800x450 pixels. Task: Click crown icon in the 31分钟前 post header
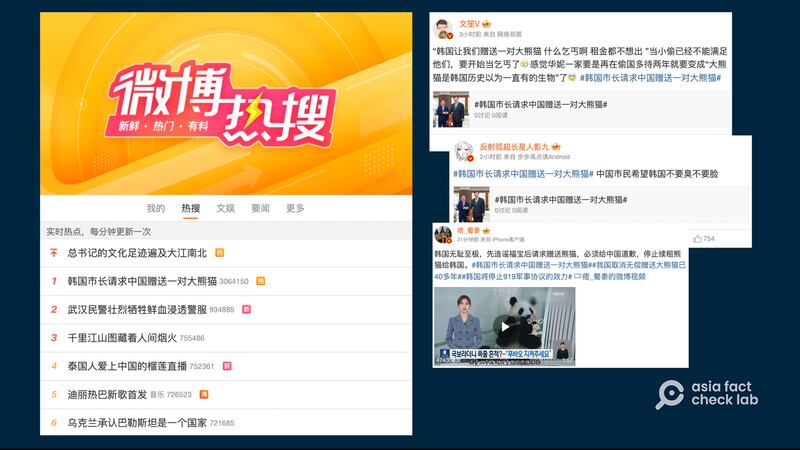486,231
